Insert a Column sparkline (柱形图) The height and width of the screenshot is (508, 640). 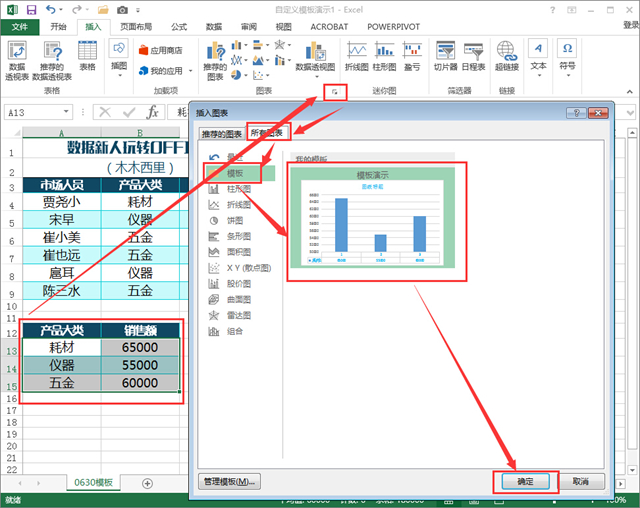pyautogui.click(x=384, y=56)
